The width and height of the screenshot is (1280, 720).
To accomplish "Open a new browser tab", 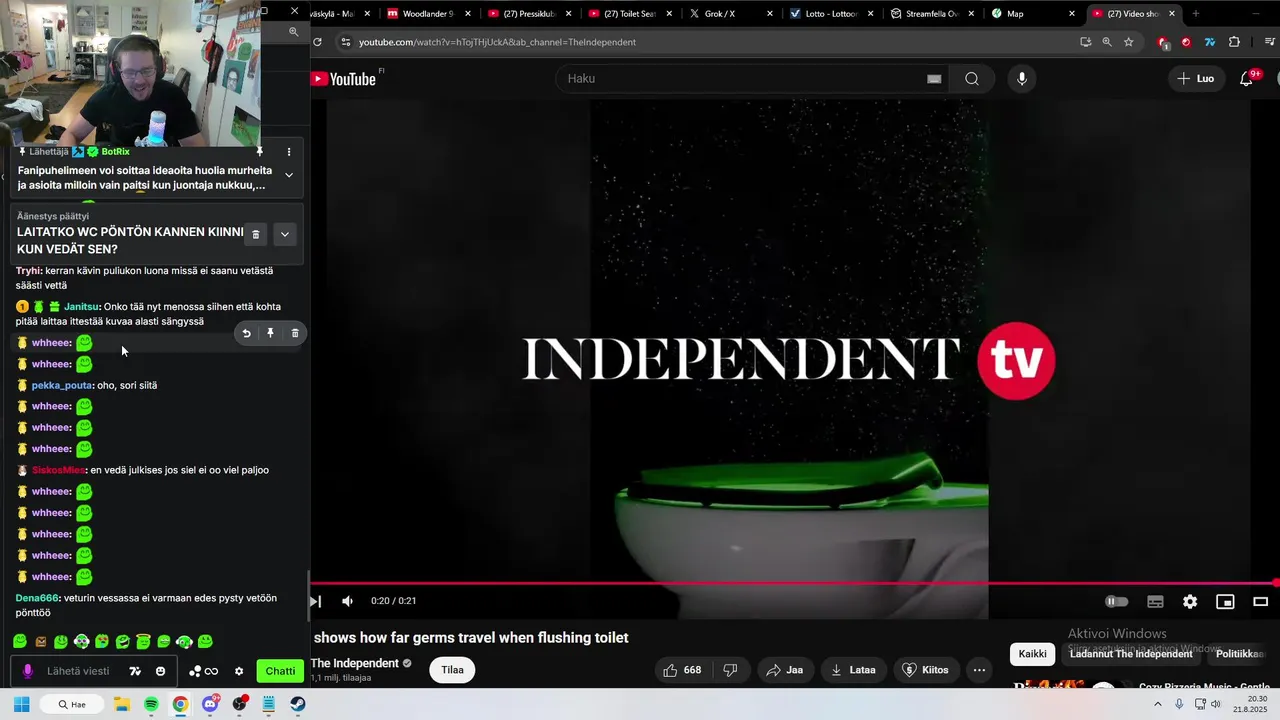I will tap(1195, 14).
